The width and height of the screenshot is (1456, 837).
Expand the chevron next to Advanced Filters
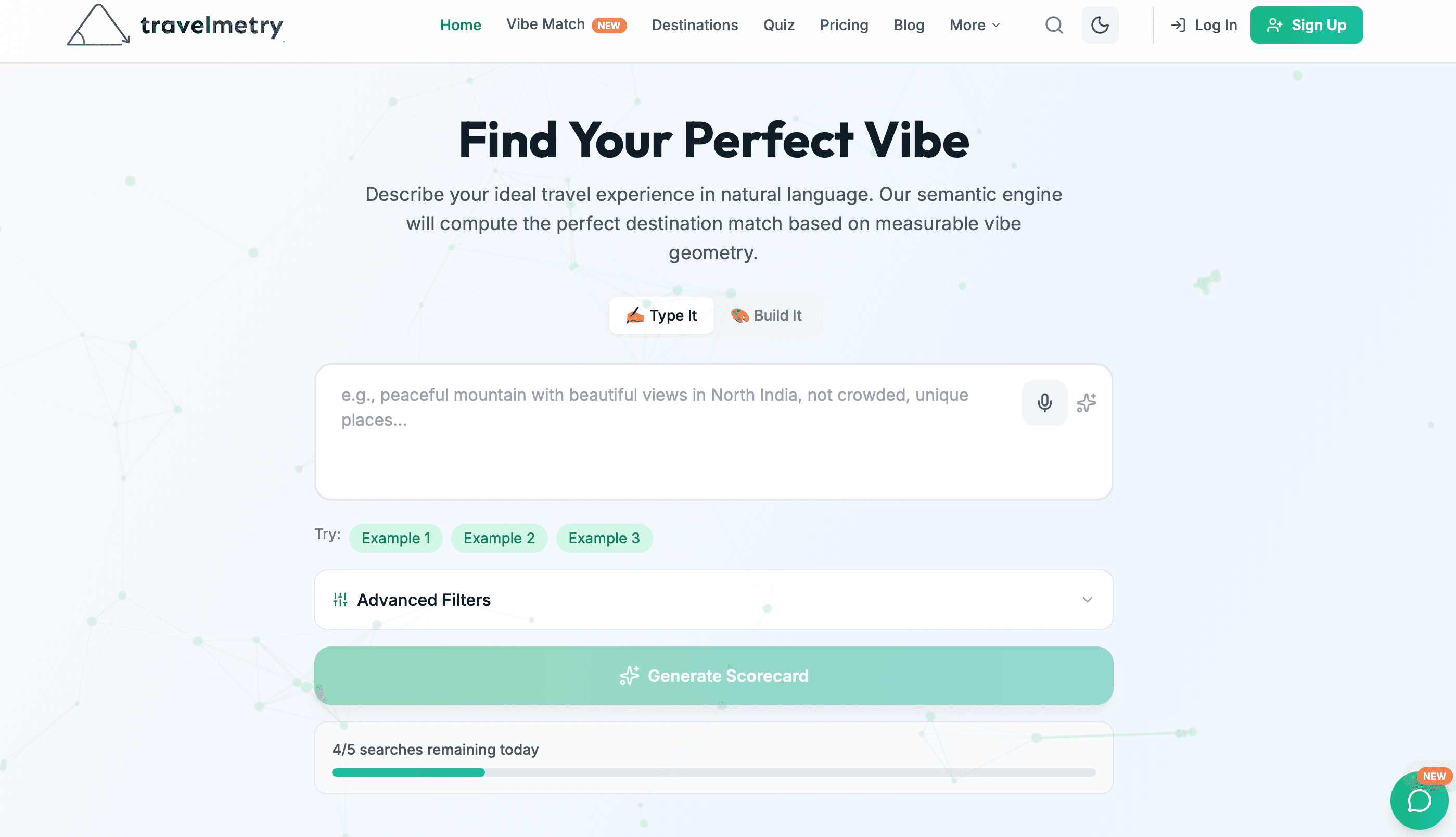pyautogui.click(x=1087, y=600)
